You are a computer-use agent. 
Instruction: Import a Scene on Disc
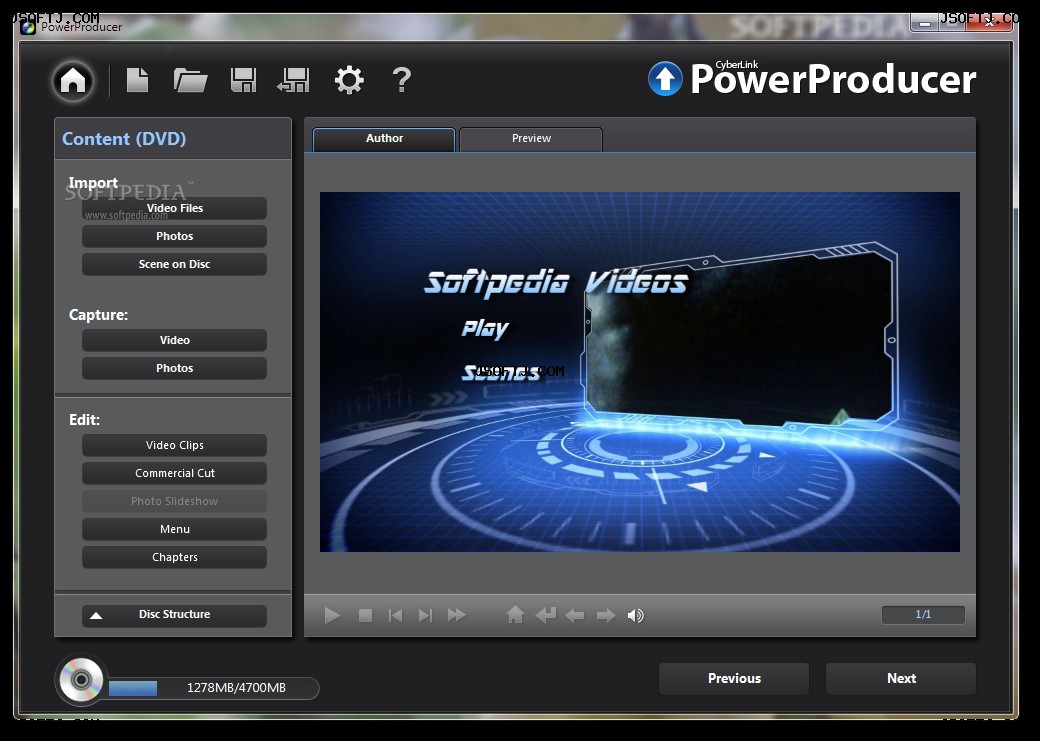(174, 264)
